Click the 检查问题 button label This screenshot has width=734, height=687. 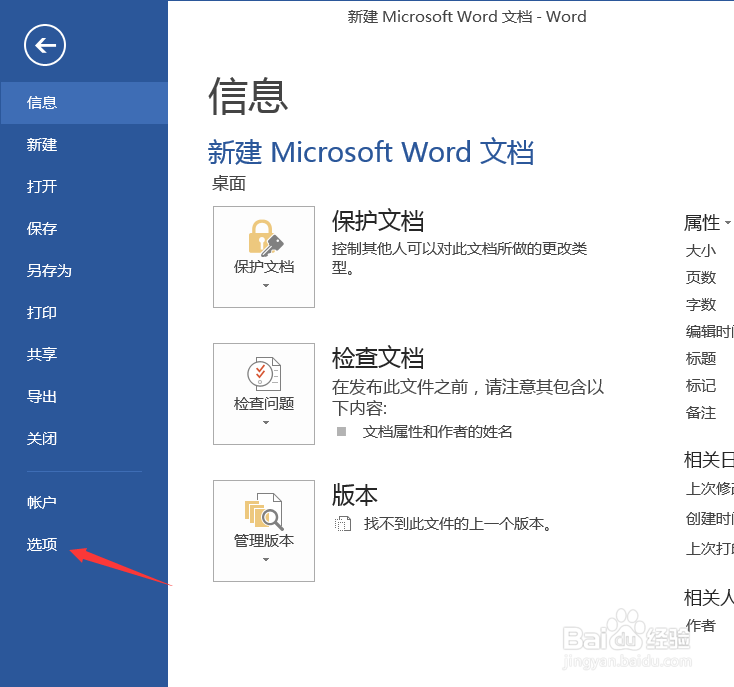click(x=264, y=403)
